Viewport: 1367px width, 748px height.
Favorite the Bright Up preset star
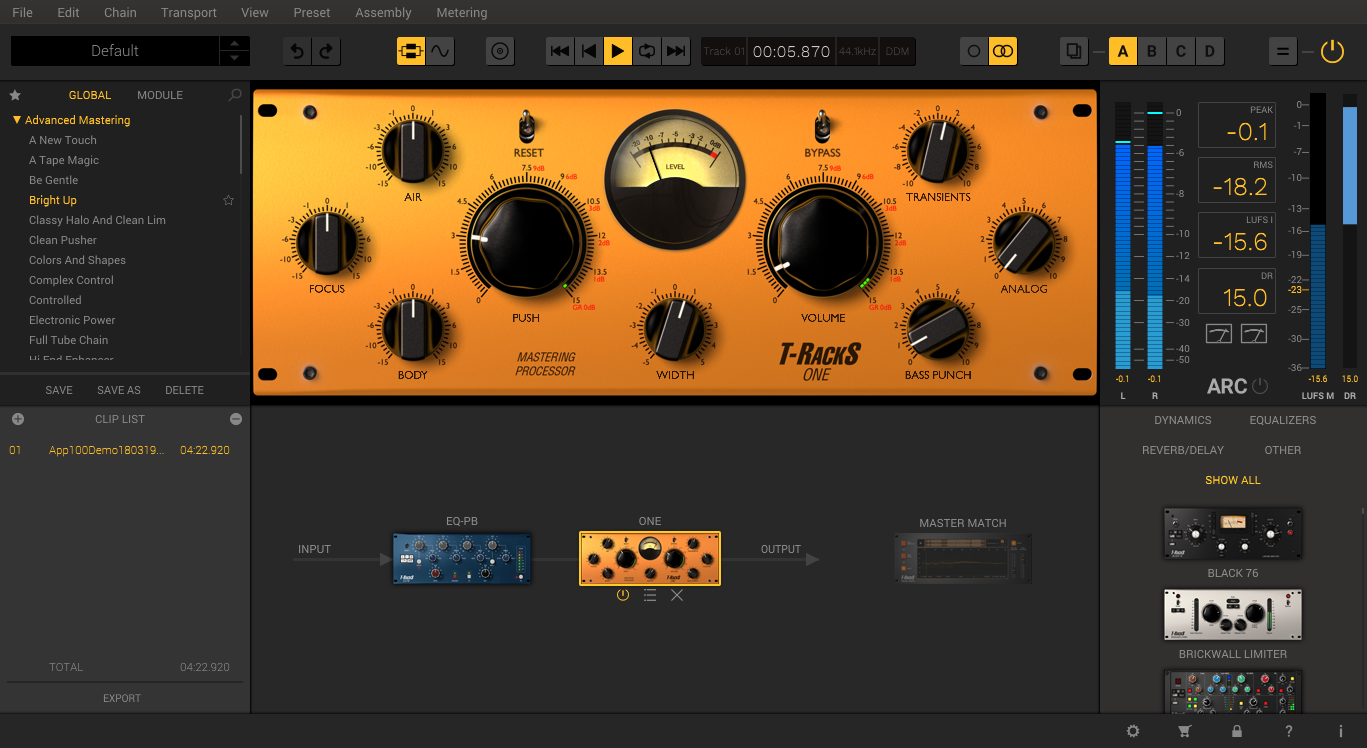pyautogui.click(x=228, y=200)
